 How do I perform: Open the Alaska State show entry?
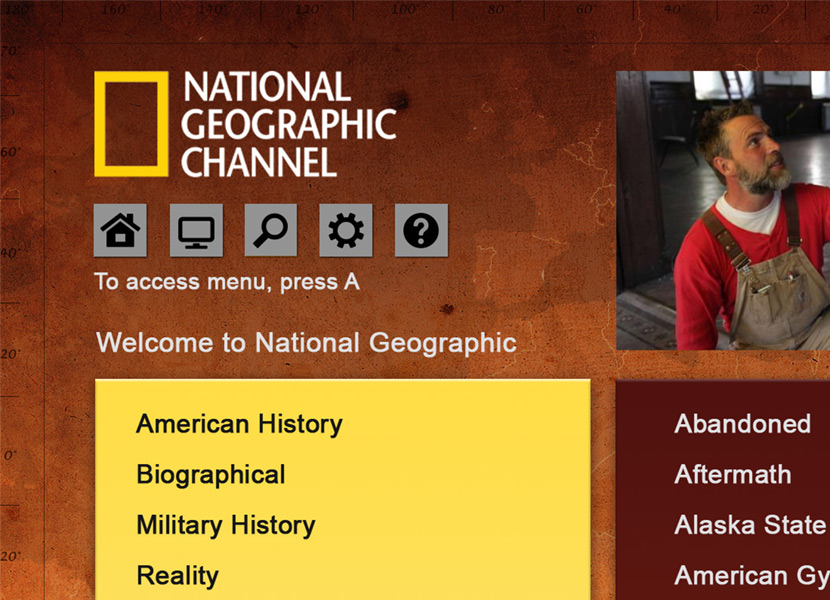(x=750, y=525)
